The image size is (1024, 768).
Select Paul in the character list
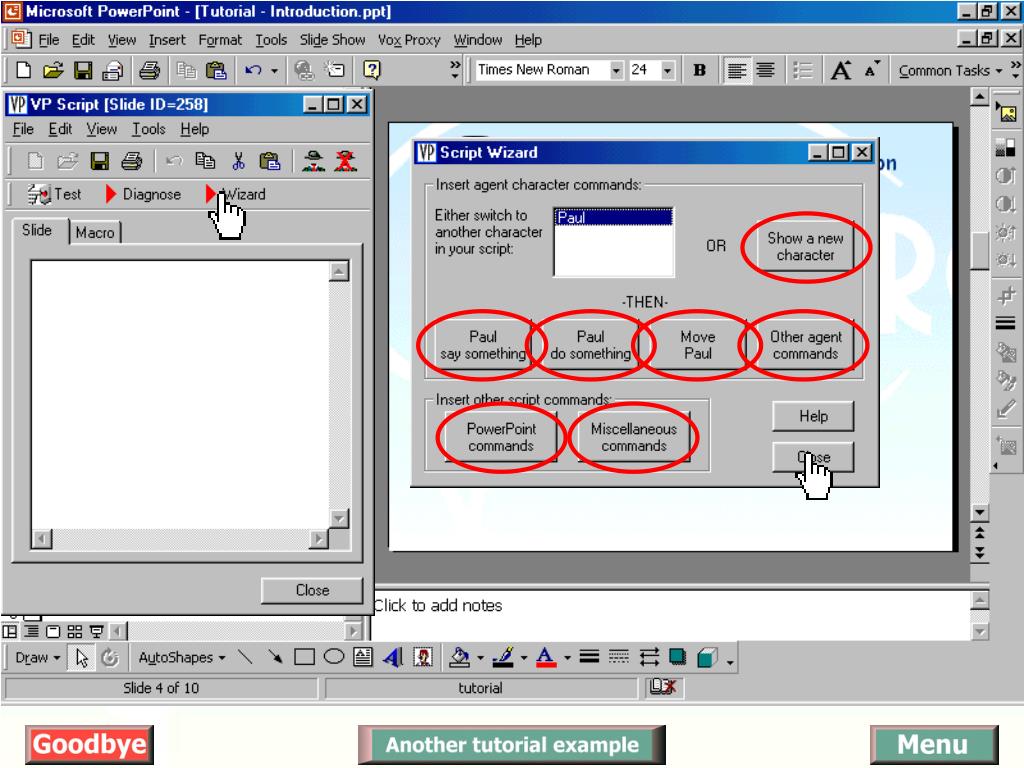coord(613,217)
